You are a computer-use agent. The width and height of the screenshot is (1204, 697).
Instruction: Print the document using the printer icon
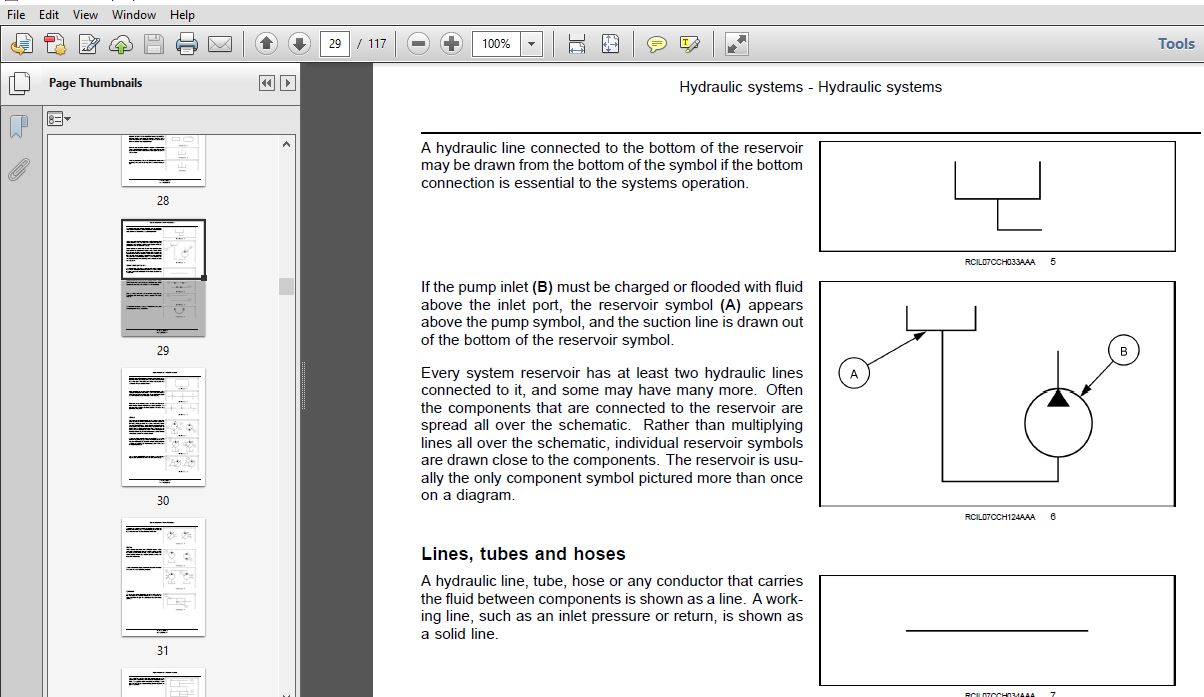click(x=187, y=44)
